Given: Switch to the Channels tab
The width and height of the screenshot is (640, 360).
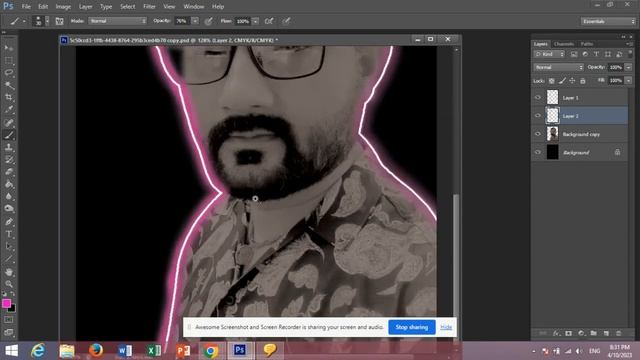Looking at the screenshot, I should 564,44.
